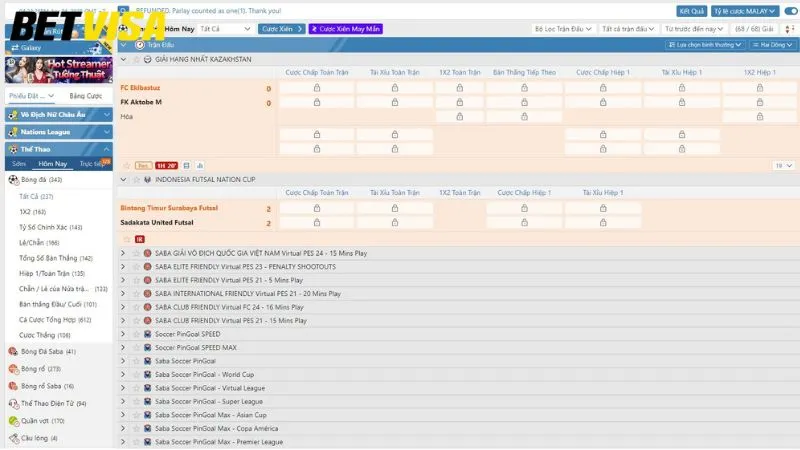Open the Tỷ lệ cược MALAY odds dropdown

coord(745,11)
